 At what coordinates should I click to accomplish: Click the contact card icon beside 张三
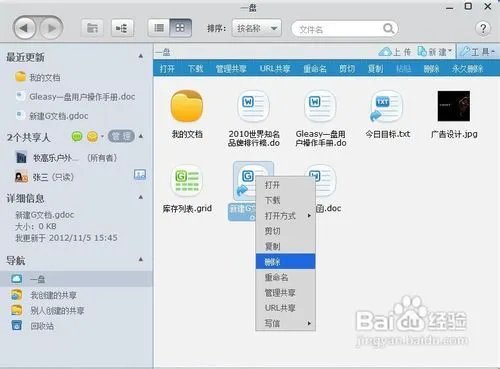click(x=140, y=175)
